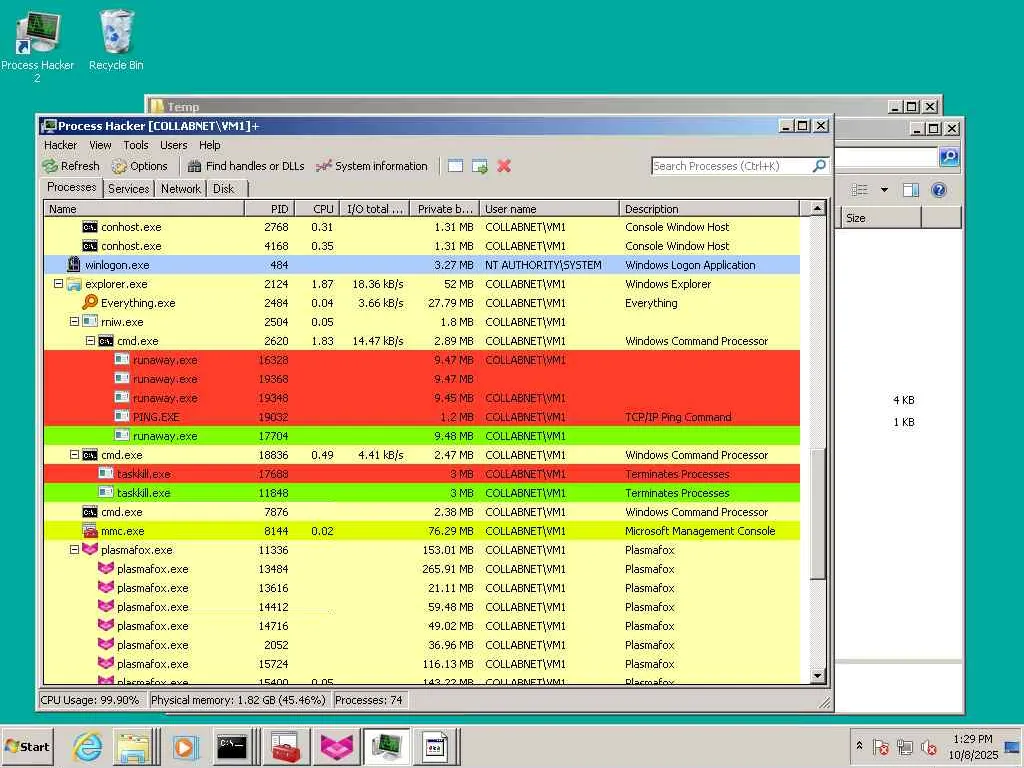Select taskkill.exe with PID 17688
This screenshot has width=1024, height=768.
click(422, 473)
